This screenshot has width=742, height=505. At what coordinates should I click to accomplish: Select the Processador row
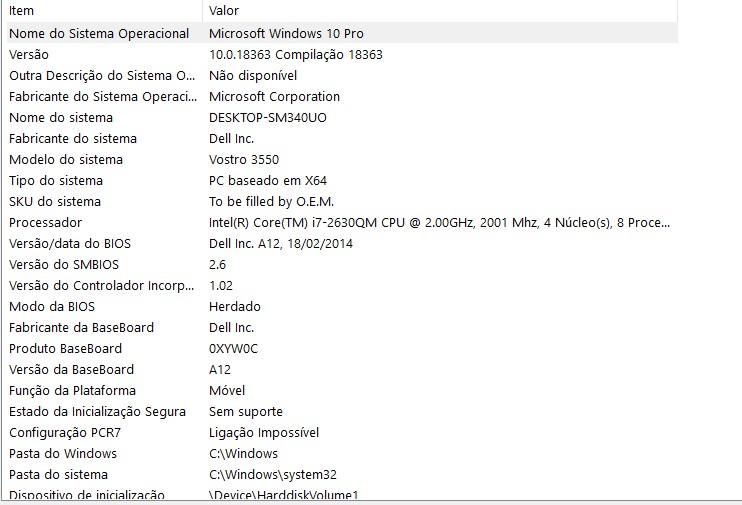coord(342,222)
